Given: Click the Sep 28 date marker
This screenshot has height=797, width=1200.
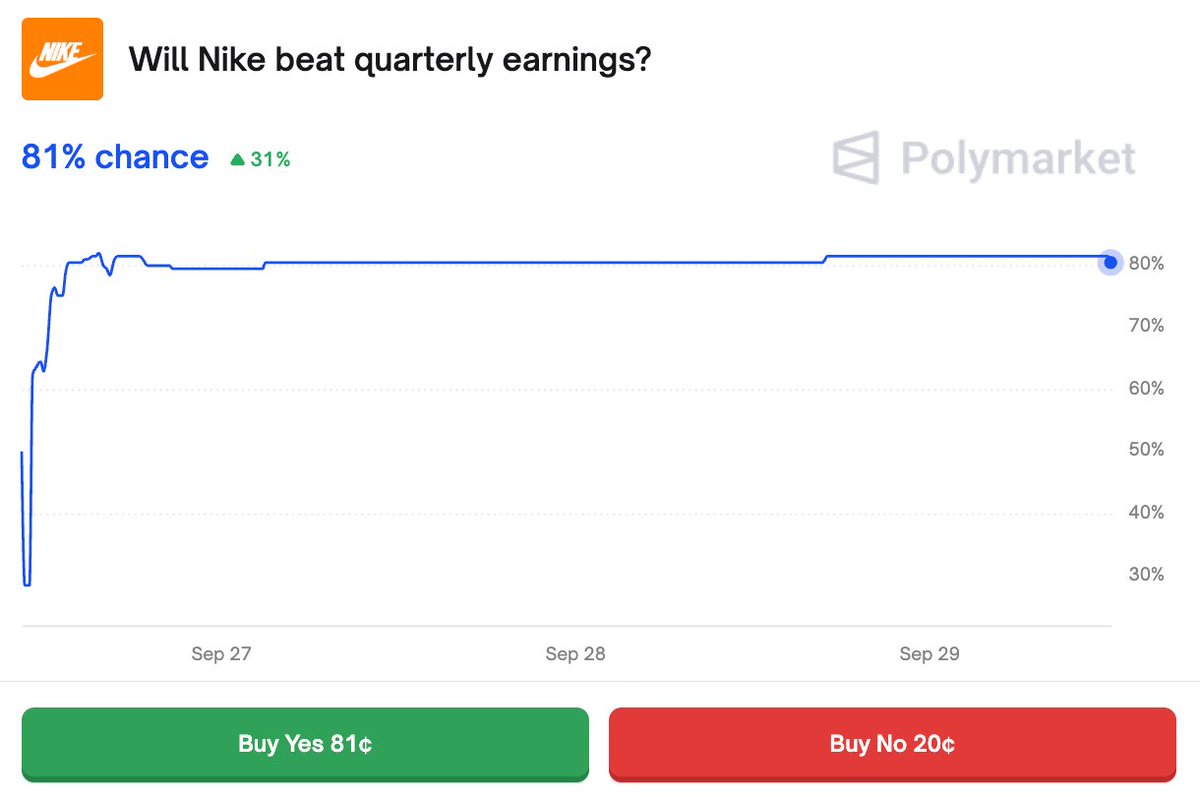Looking at the screenshot, I should [575, 654].
